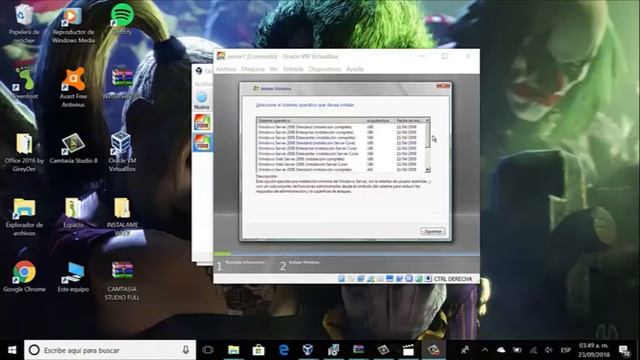Open the Reproductor de Windows Media shortcut

(73, 25)
